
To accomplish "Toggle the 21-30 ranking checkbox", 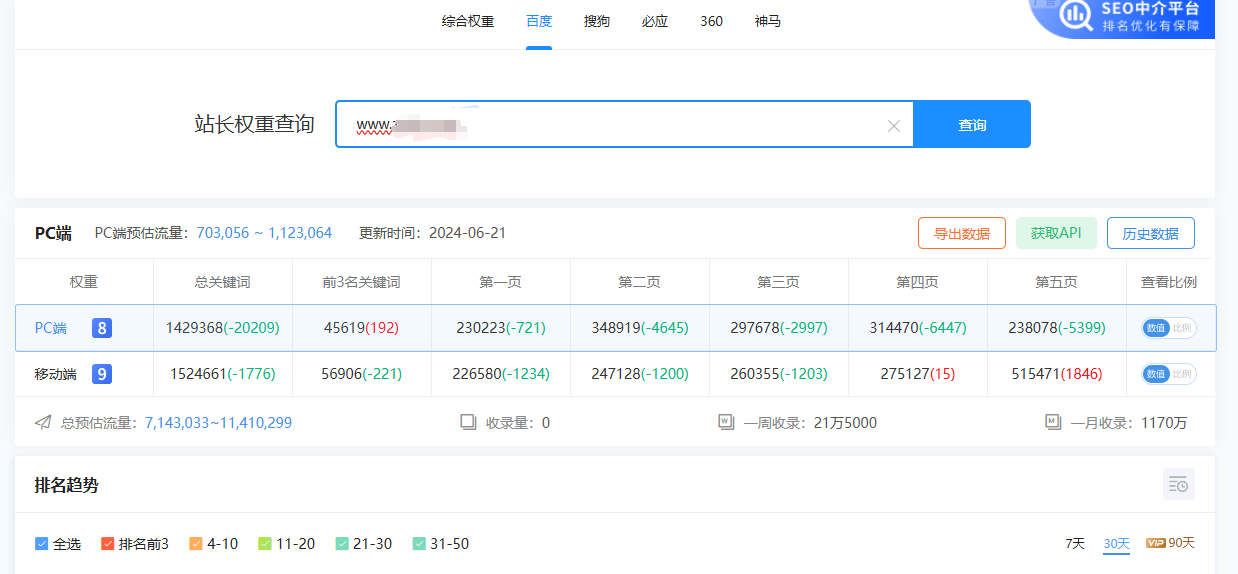I will click(x=342, y=544).
